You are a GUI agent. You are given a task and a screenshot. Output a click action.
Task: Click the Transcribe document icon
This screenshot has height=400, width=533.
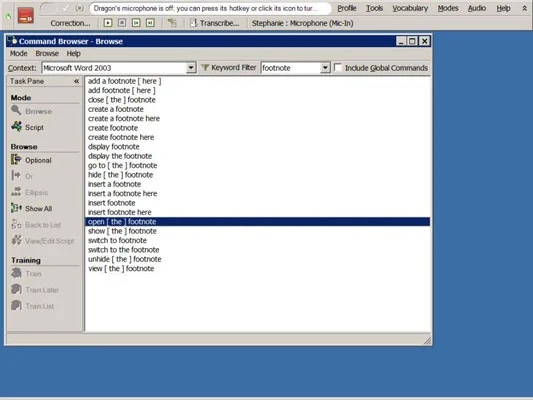[193, 23]
